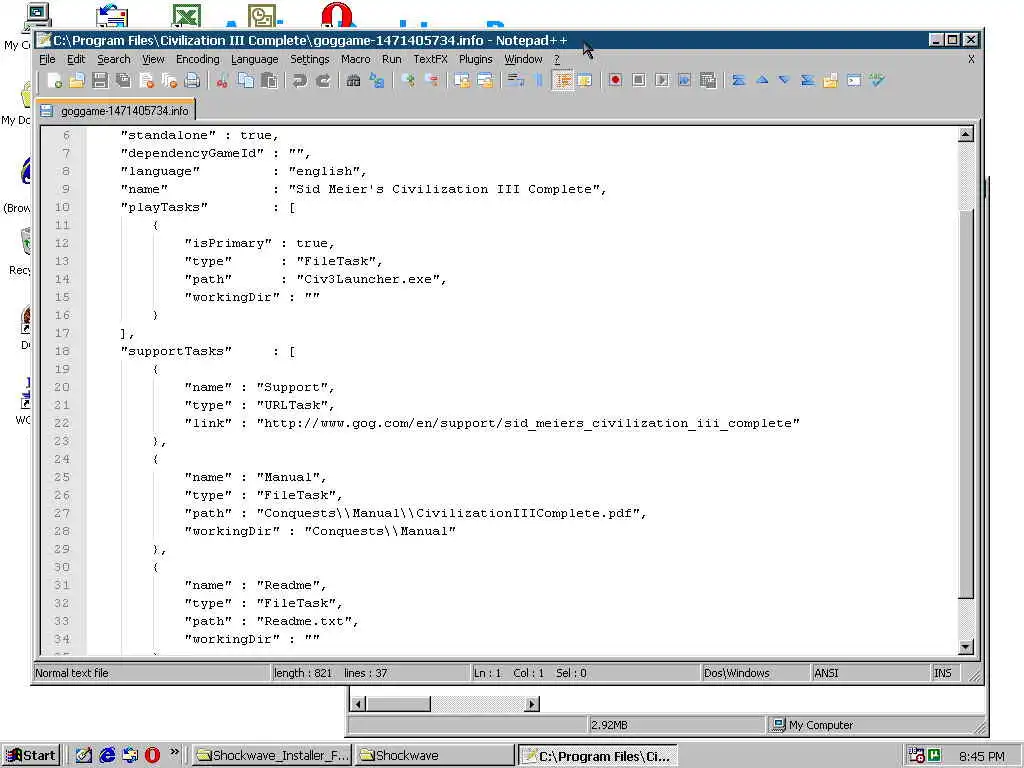Screen dimensions: 1024x768
Task: Start macro recording with the red record icon
Action: pos(615,80)
